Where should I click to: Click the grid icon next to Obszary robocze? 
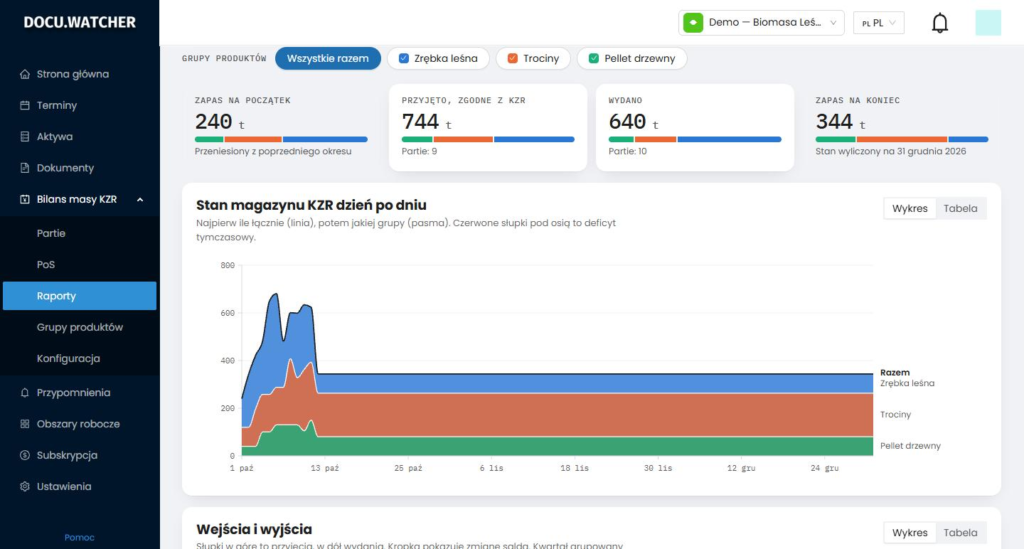tap(25, 424)
